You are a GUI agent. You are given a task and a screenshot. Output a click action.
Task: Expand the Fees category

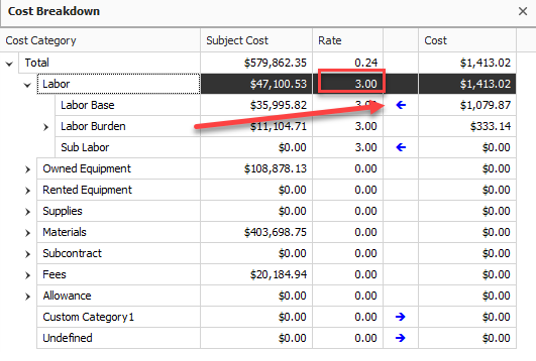[x=27, y=275]
